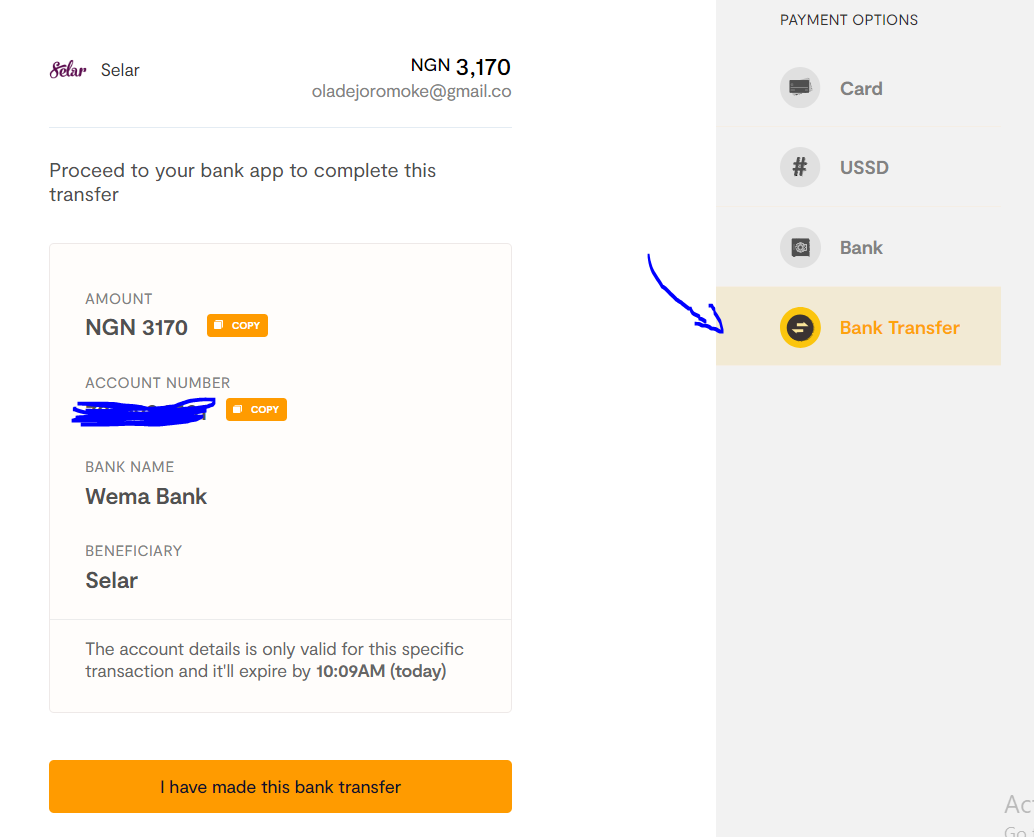Click the Selar beneficiary name
This screenshot has height=837, width=1034.
[x=111, y=580]
